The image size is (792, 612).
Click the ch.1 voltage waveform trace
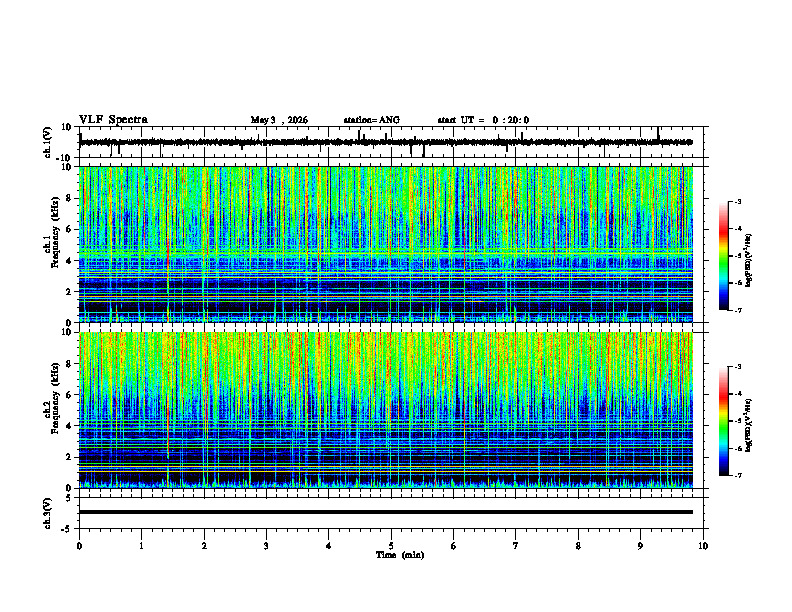(385, 142)
